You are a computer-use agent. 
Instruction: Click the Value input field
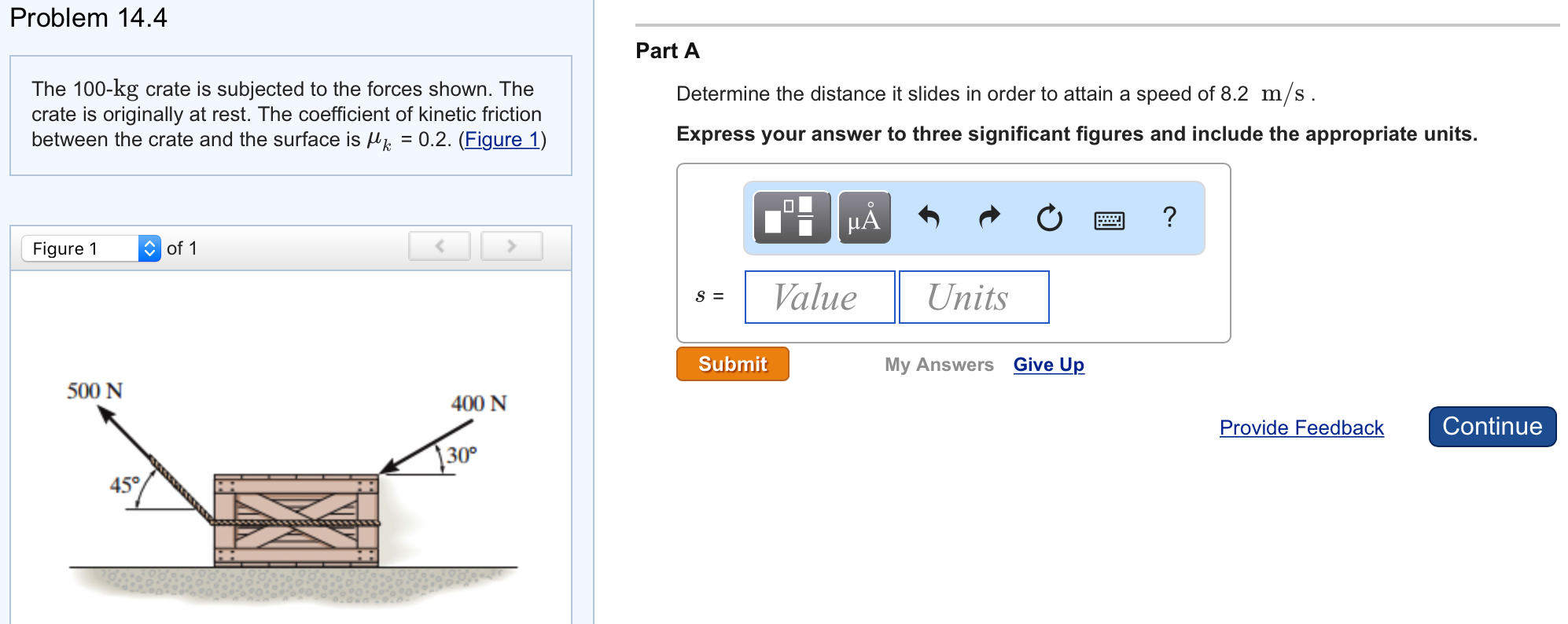click(x=819, y=297)
